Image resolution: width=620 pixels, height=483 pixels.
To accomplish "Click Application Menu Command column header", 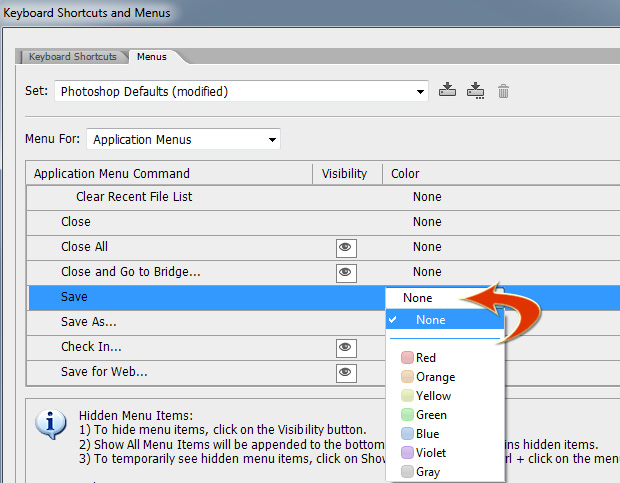I will [169, 174].
